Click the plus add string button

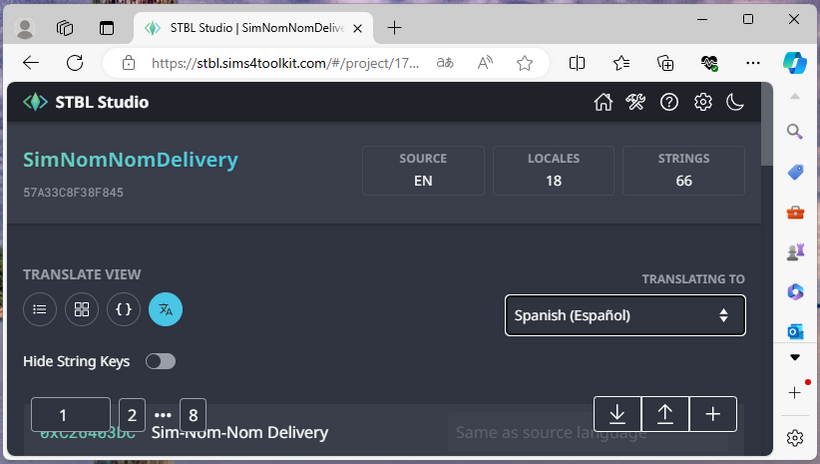tap(713, 414)
